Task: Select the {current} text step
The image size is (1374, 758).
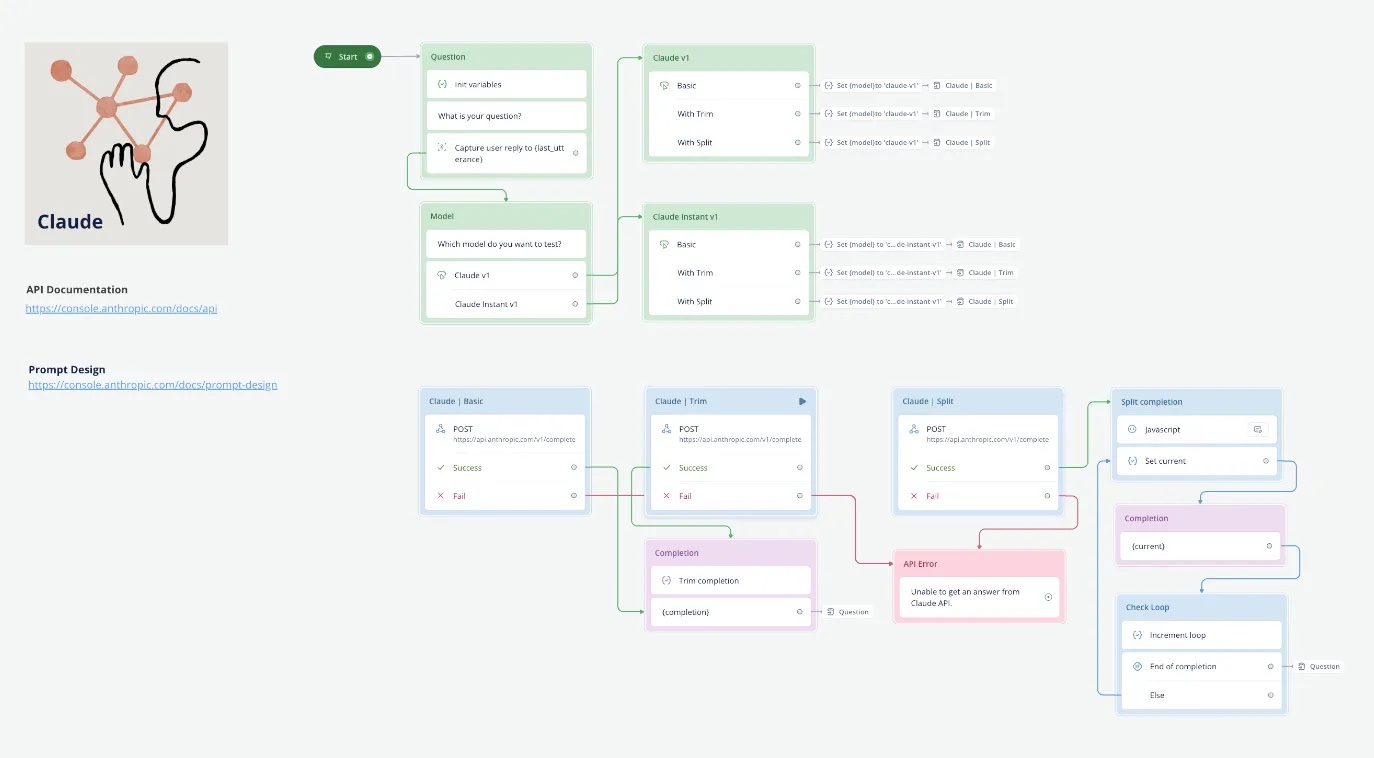Action: click(x=1200, y=546)
